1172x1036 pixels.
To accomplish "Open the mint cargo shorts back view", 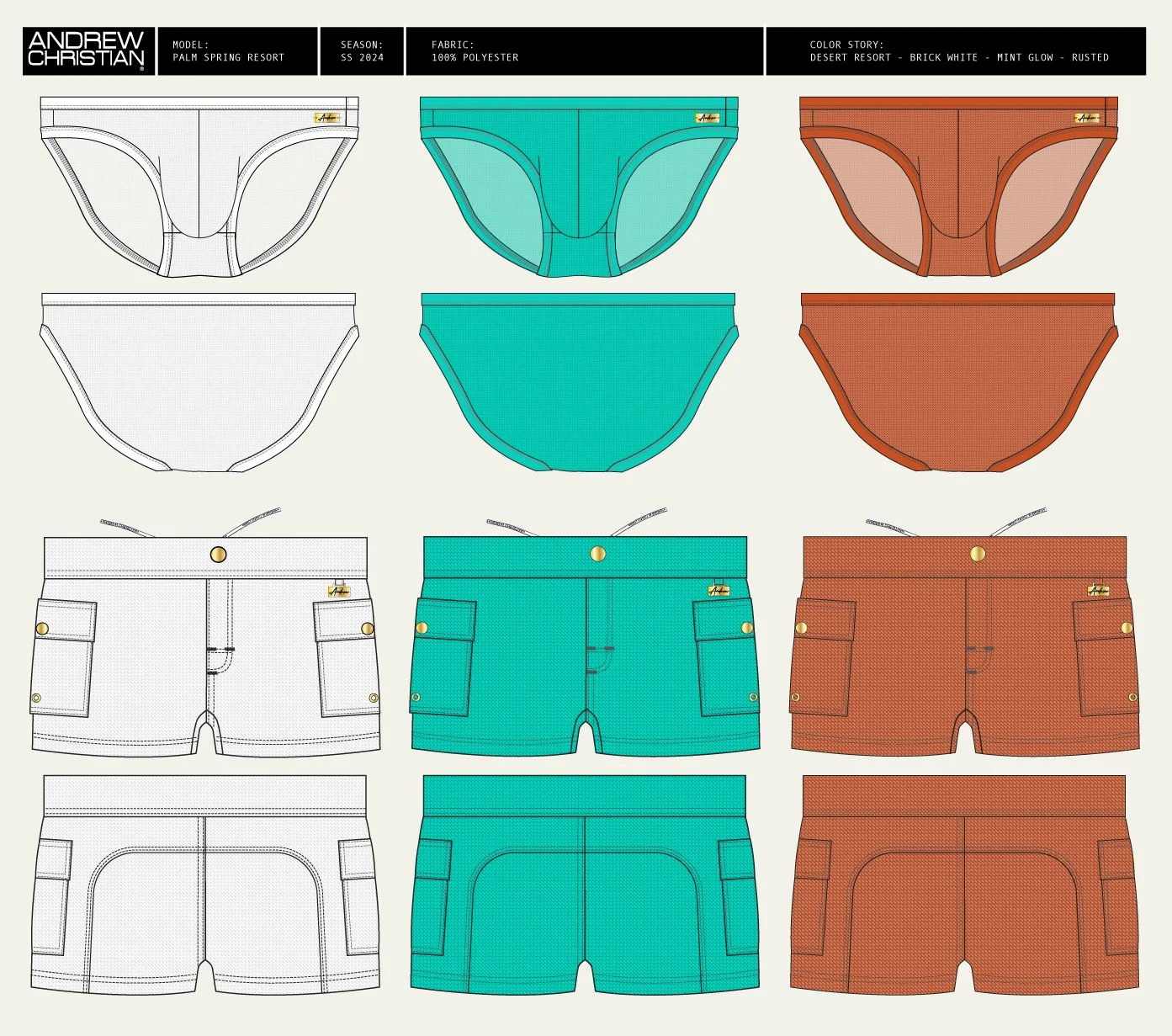I will (585, 884).
